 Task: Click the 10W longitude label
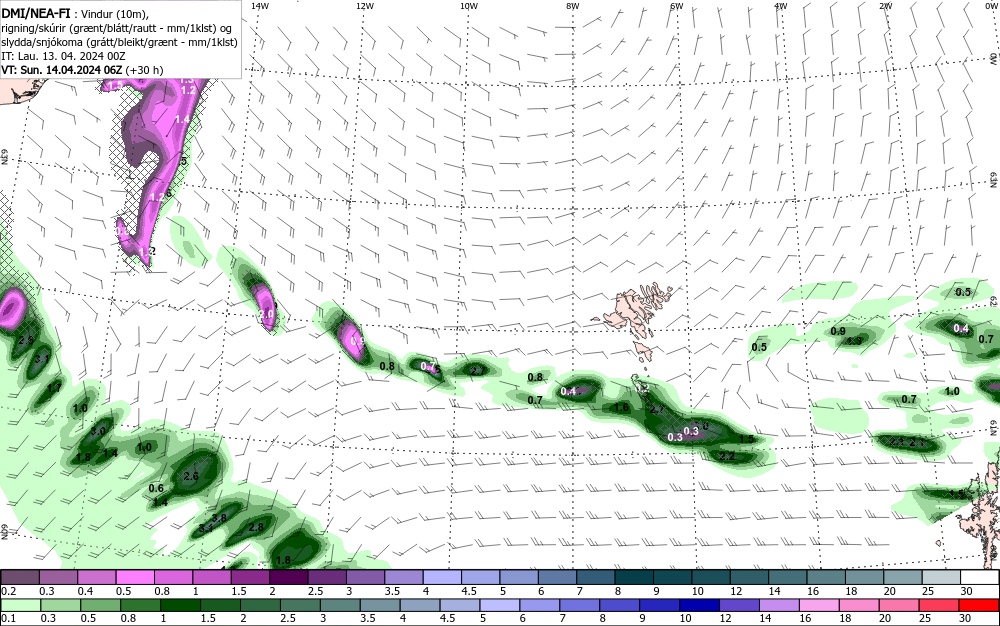pos(469,6)
